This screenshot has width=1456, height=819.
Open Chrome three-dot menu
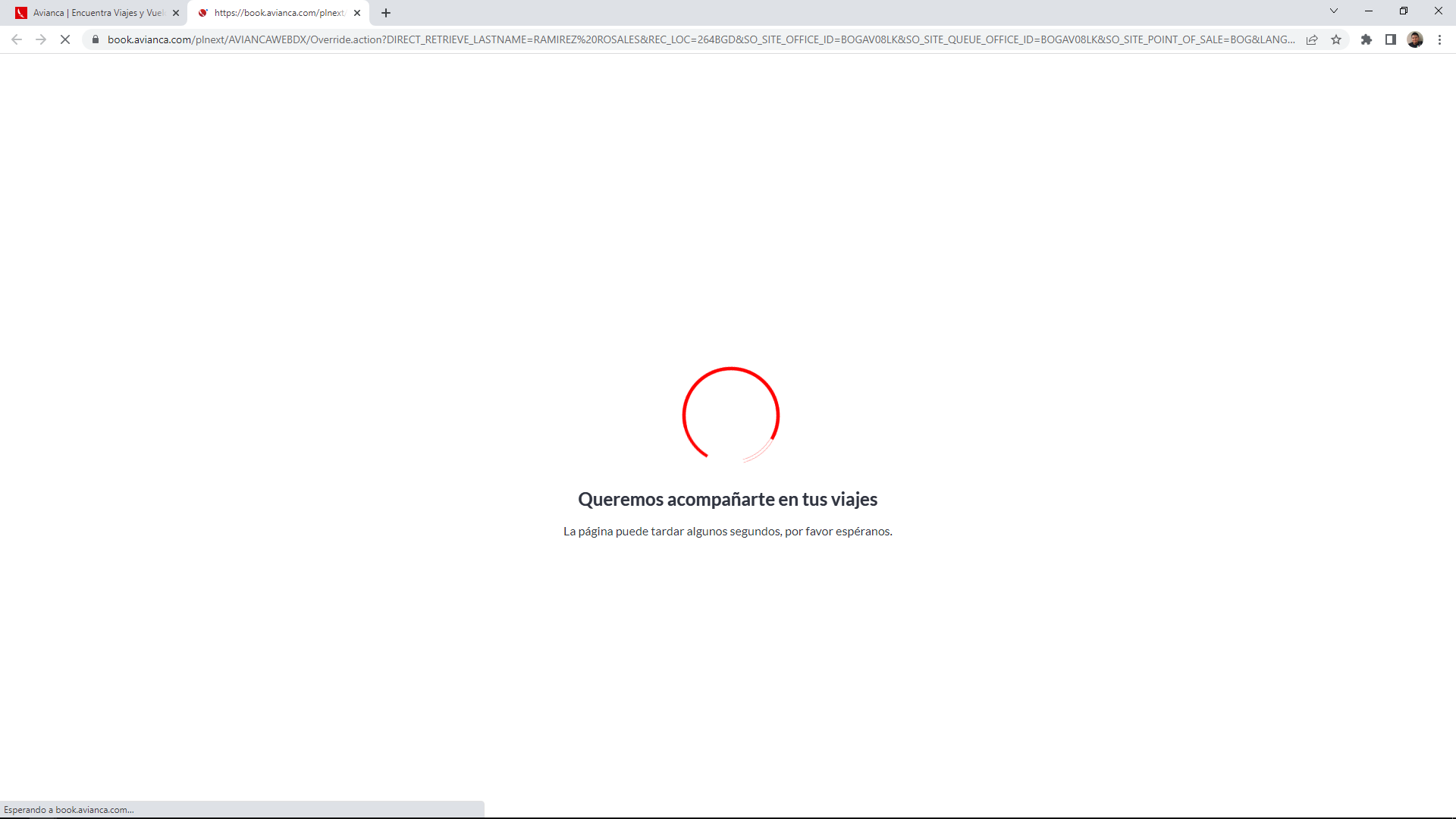[1439, 39]
